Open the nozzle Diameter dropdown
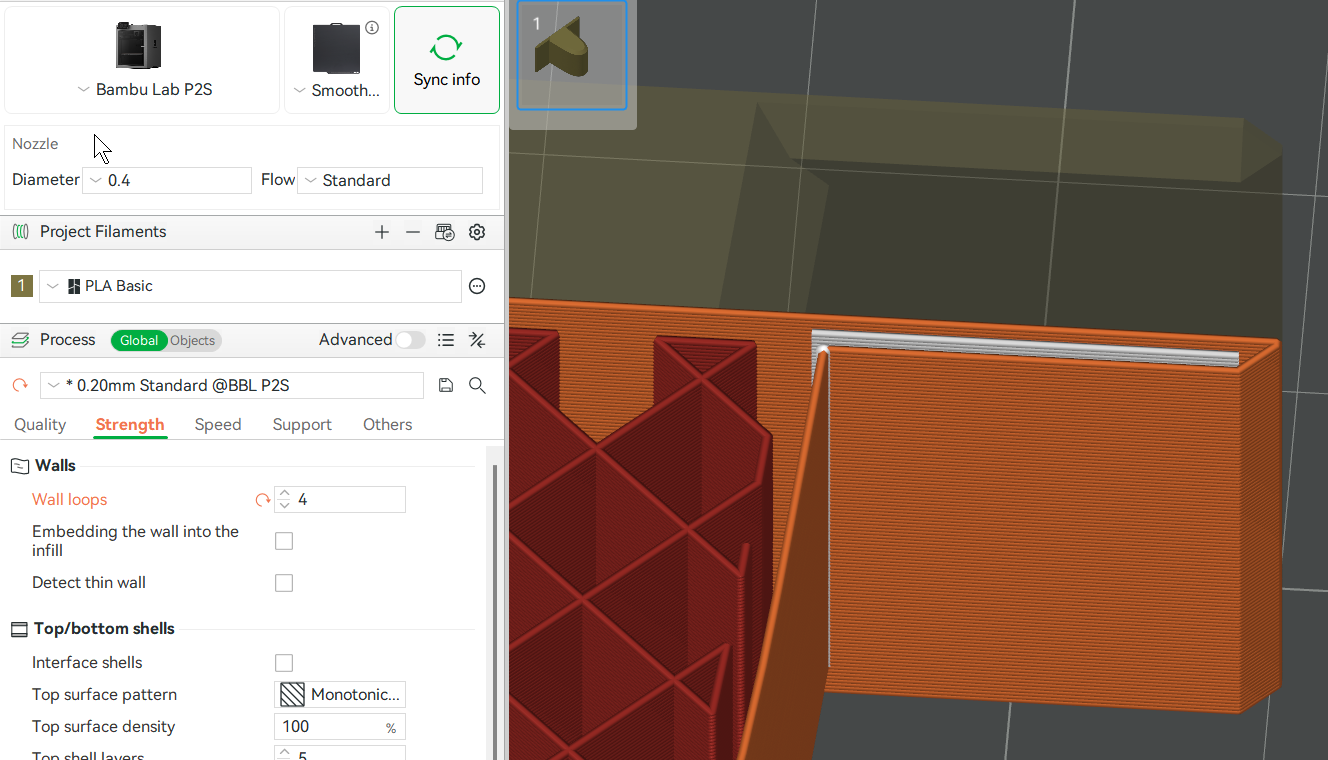This screenshot has width=1328, height=760. click(167, 180)
